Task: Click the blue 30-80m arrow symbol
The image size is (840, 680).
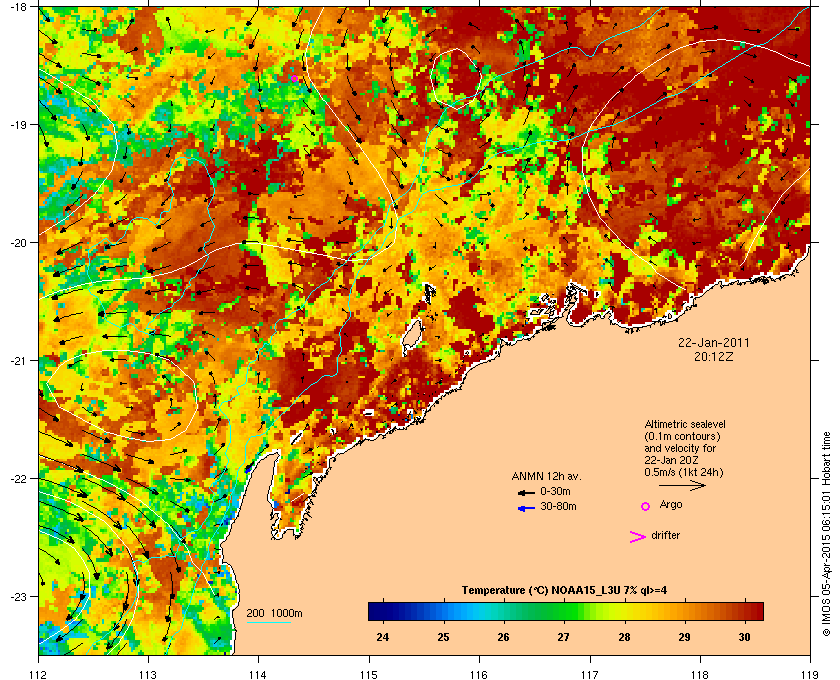Action: coord(526,508)
